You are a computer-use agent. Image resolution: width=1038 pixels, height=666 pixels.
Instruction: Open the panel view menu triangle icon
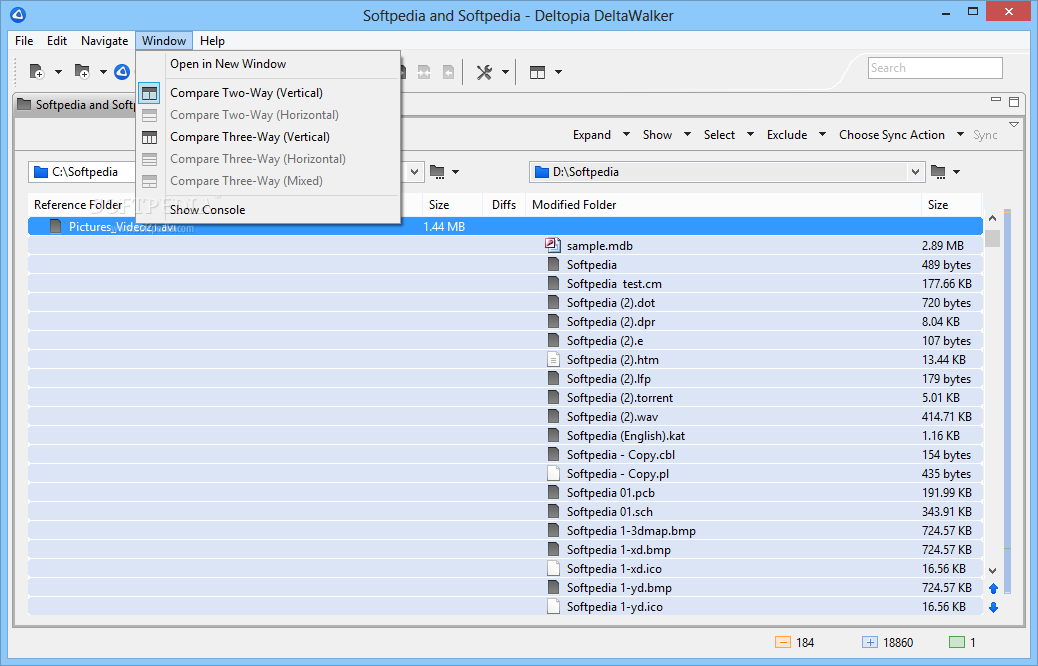(x=1014, y=124)
